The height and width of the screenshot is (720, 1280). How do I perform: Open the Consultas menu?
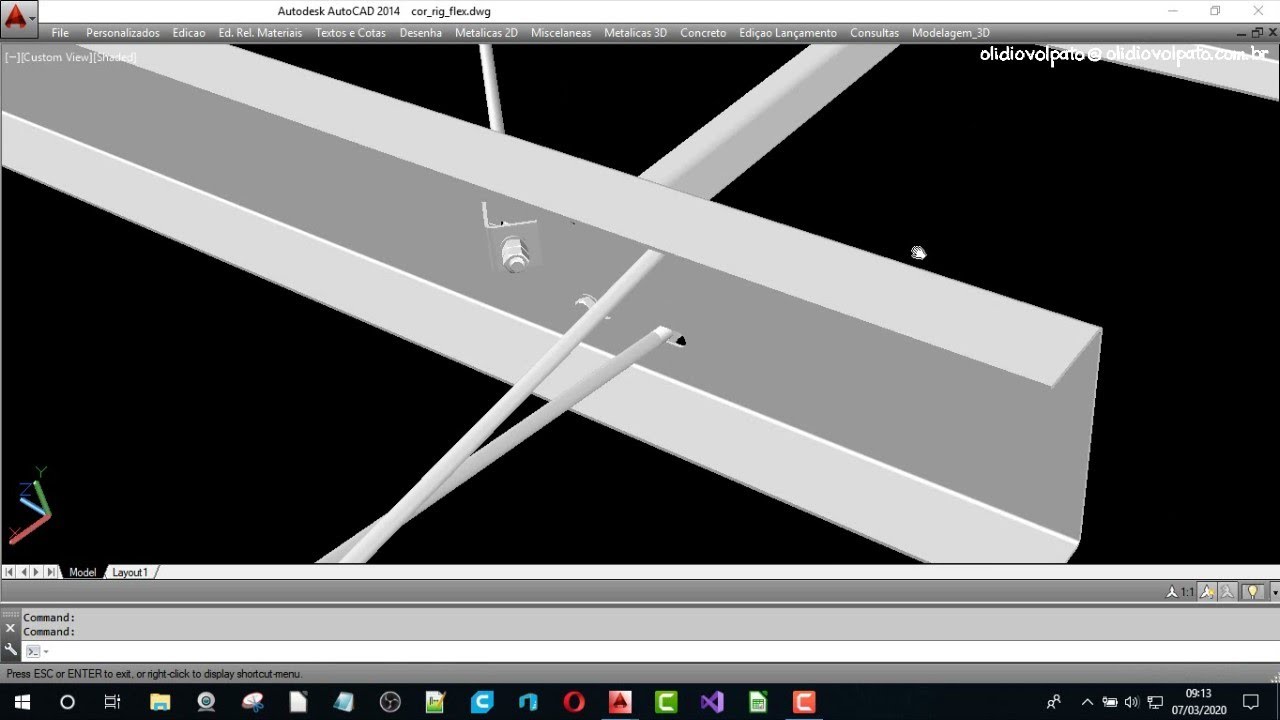pyautogui.click(x=874, y=33)
